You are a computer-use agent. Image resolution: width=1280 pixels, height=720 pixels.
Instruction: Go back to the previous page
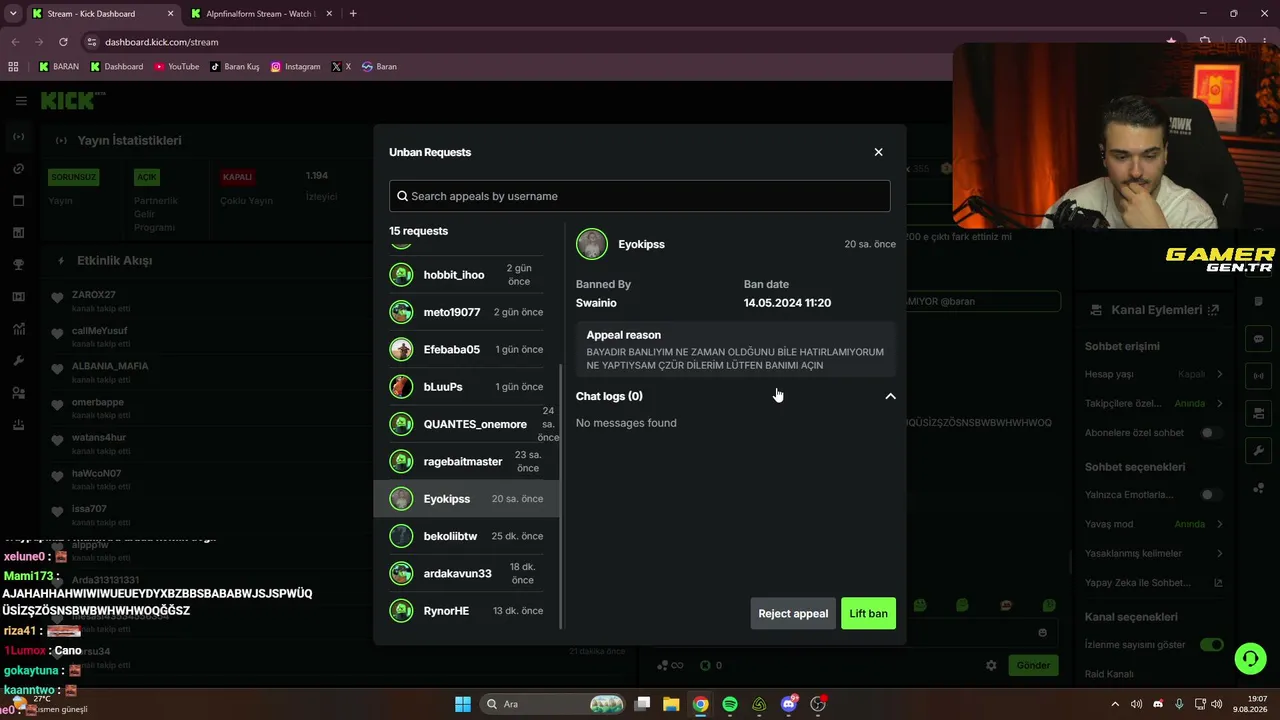pyautogui.click(x=15, y=42)
